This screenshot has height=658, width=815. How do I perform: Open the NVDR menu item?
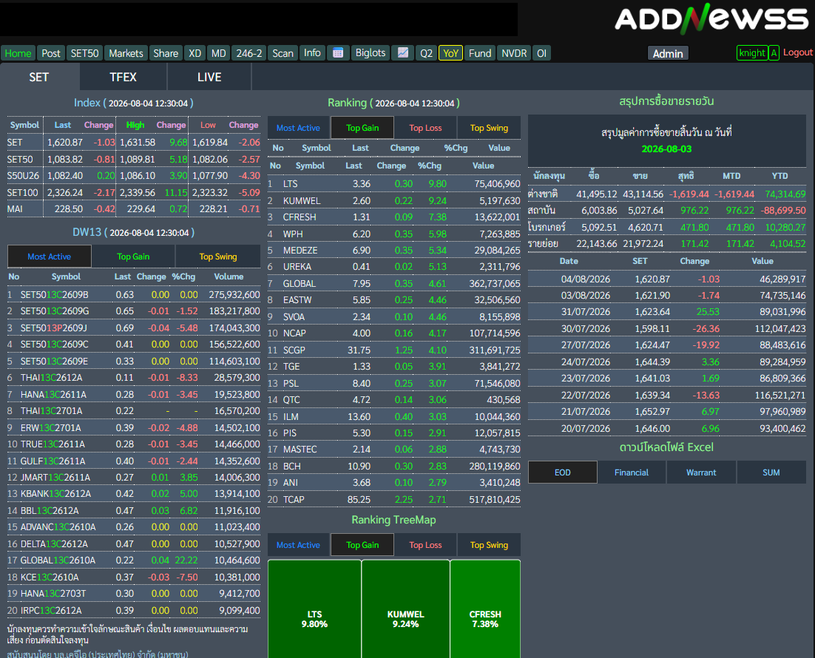click(x=514, y=53)
